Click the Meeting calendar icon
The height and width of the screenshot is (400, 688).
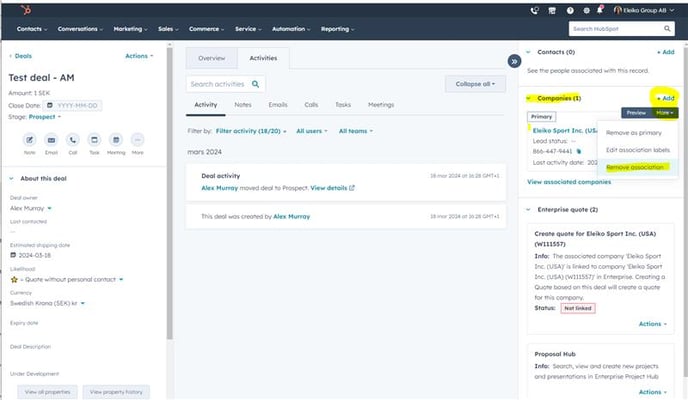pos(116,140)
